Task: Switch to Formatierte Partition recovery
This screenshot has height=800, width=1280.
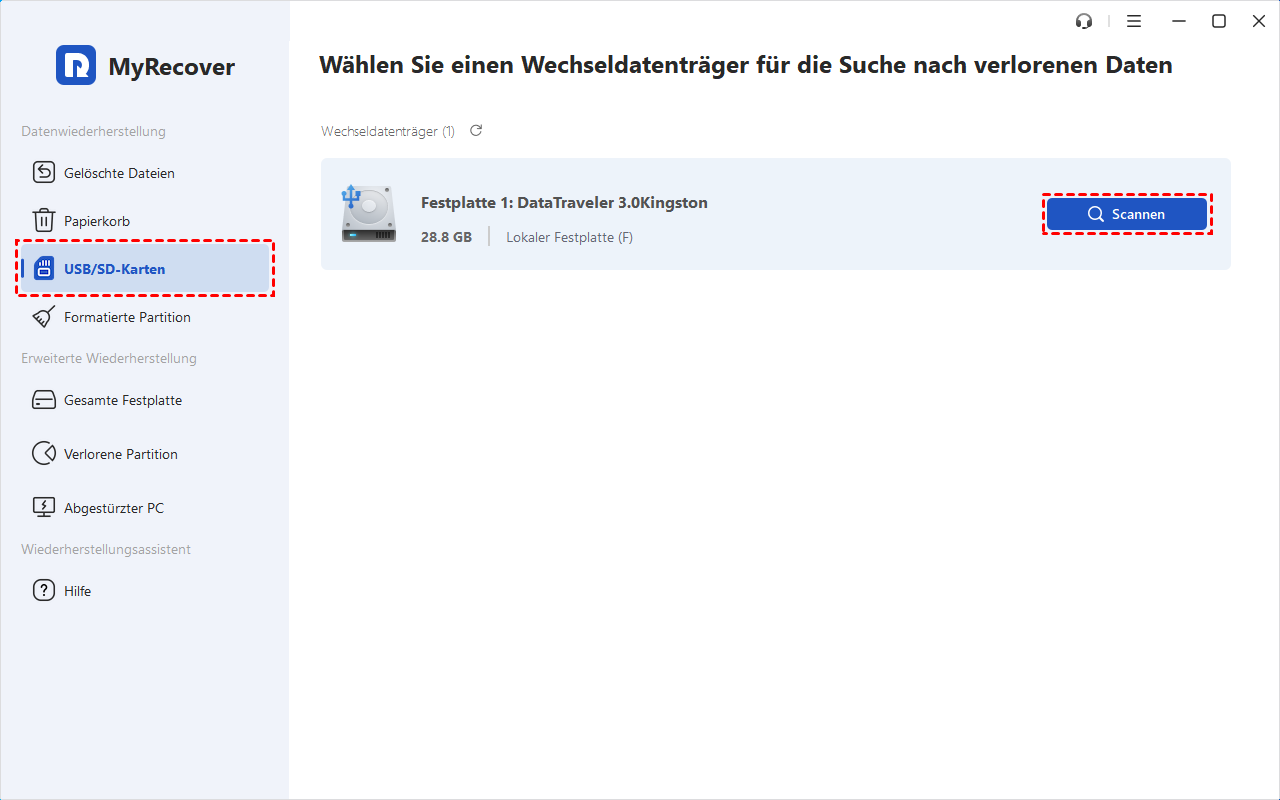Action: [127, 317]
